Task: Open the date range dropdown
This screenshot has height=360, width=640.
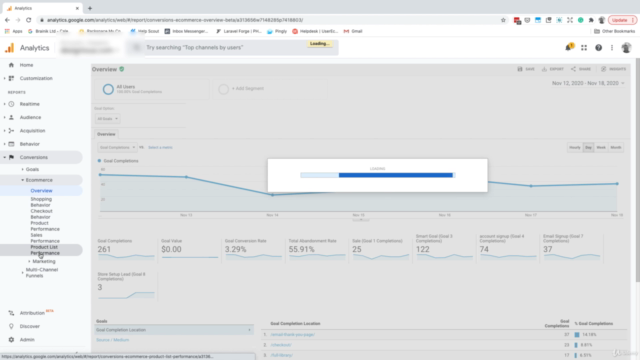Action: pyautogui.click(x=588, y=83)
